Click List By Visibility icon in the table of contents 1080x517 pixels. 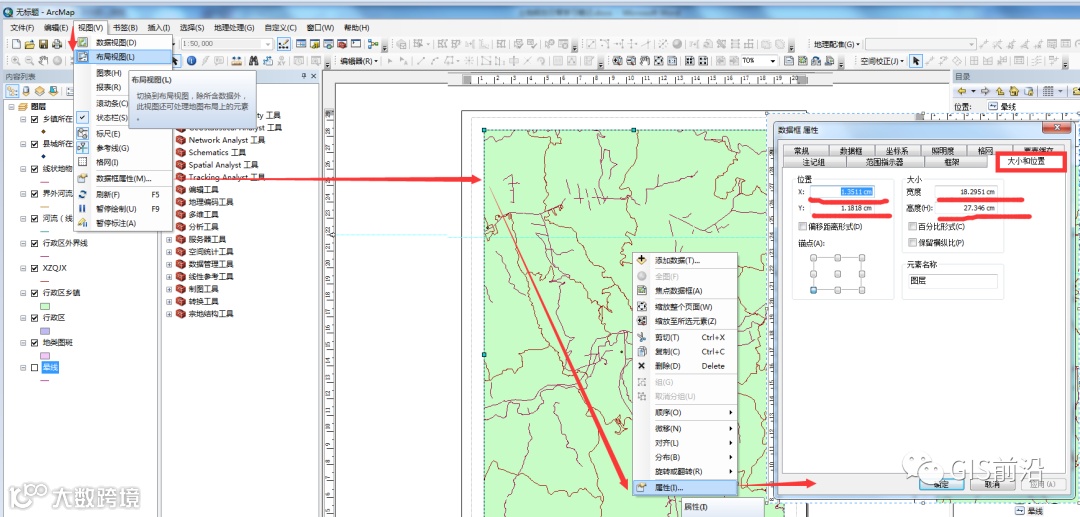[39, 91]
